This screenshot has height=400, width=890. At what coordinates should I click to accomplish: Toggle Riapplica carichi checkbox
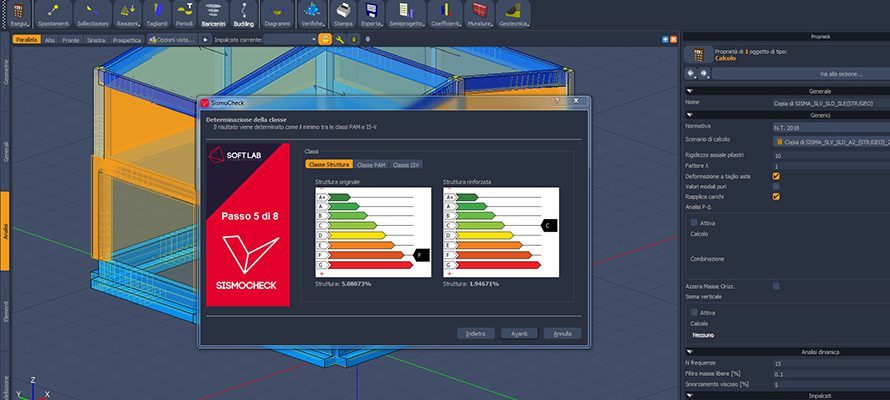(x=776, y=196)
